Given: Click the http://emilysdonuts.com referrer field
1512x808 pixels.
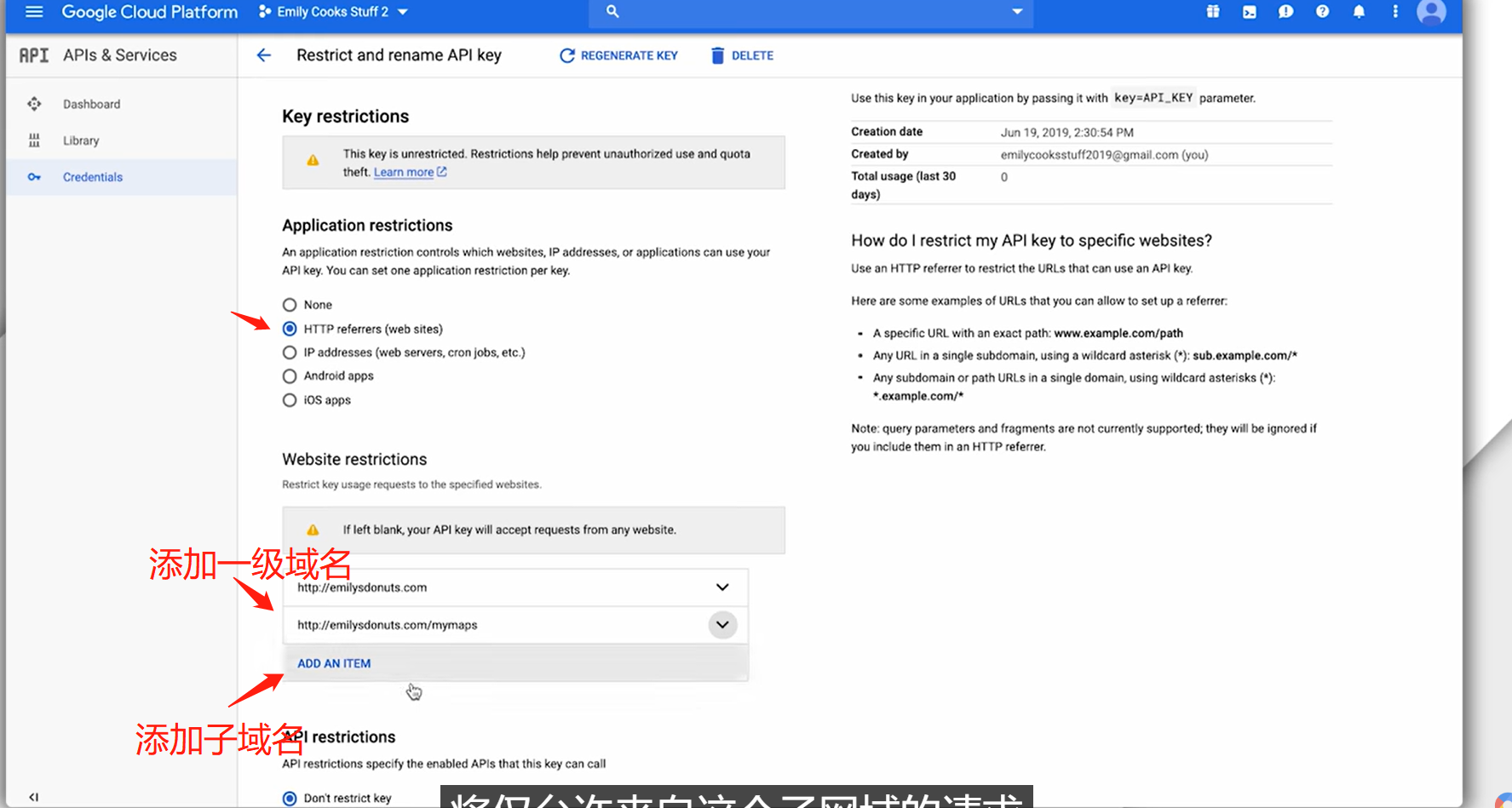Looking at the screenshot, I should point(515,587).
